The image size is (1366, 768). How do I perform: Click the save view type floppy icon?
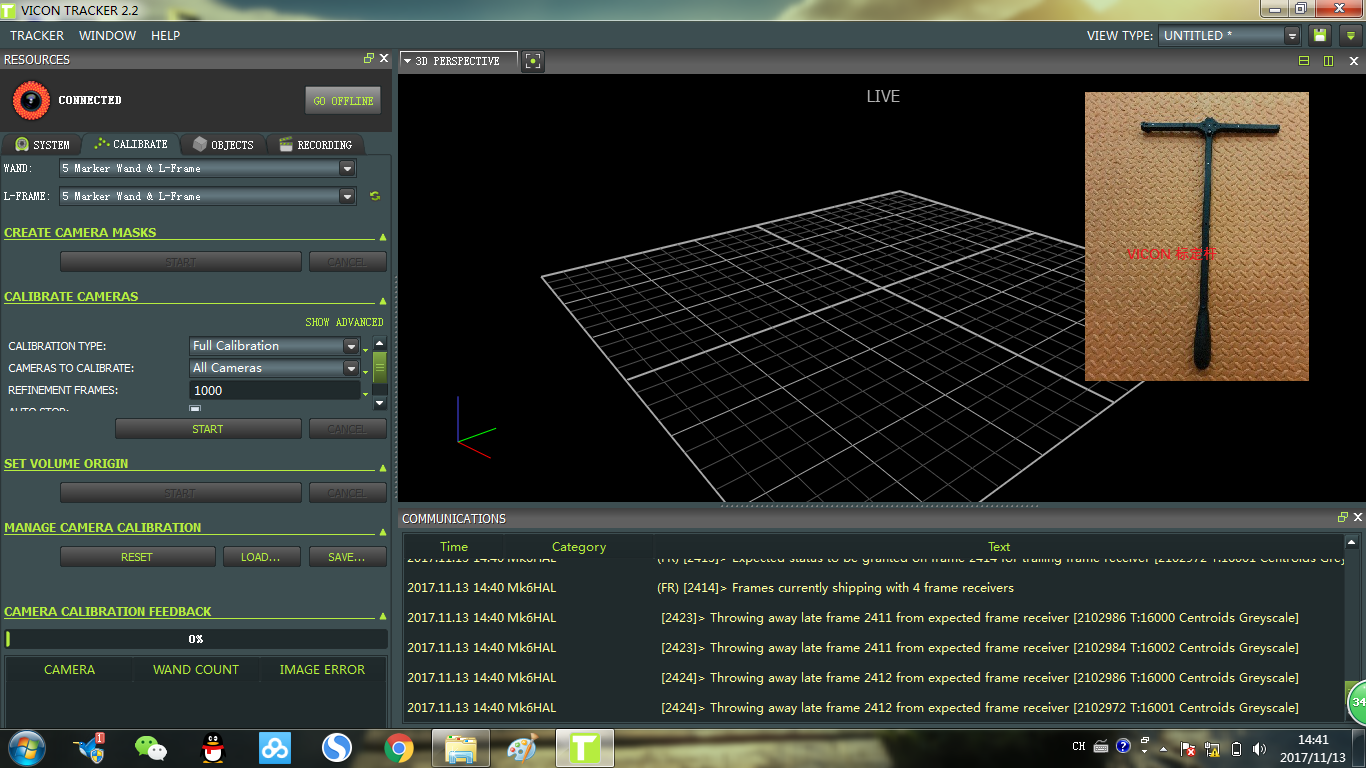pyautogui.click(x=1320, y=36)
